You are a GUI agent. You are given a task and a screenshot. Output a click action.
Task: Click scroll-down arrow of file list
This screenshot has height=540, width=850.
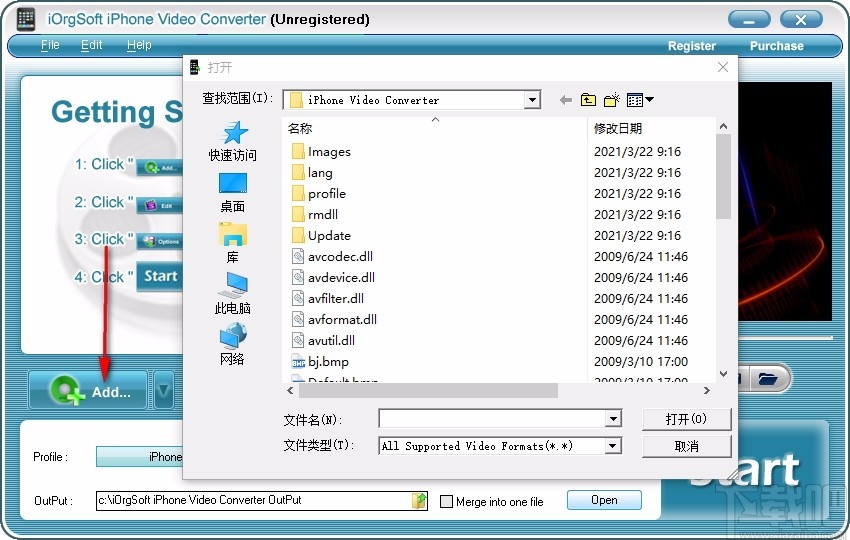click(x=723, y=374)
